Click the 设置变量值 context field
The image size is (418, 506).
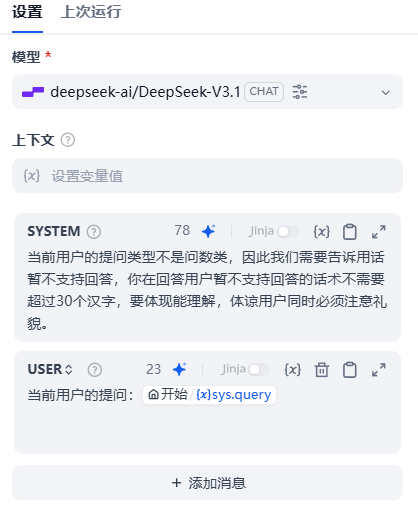click(x=207, y=176)
